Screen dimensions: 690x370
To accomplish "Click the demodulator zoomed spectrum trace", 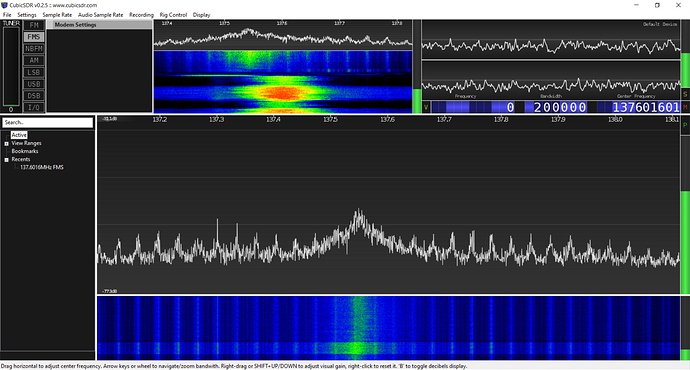I will (283, 38).
